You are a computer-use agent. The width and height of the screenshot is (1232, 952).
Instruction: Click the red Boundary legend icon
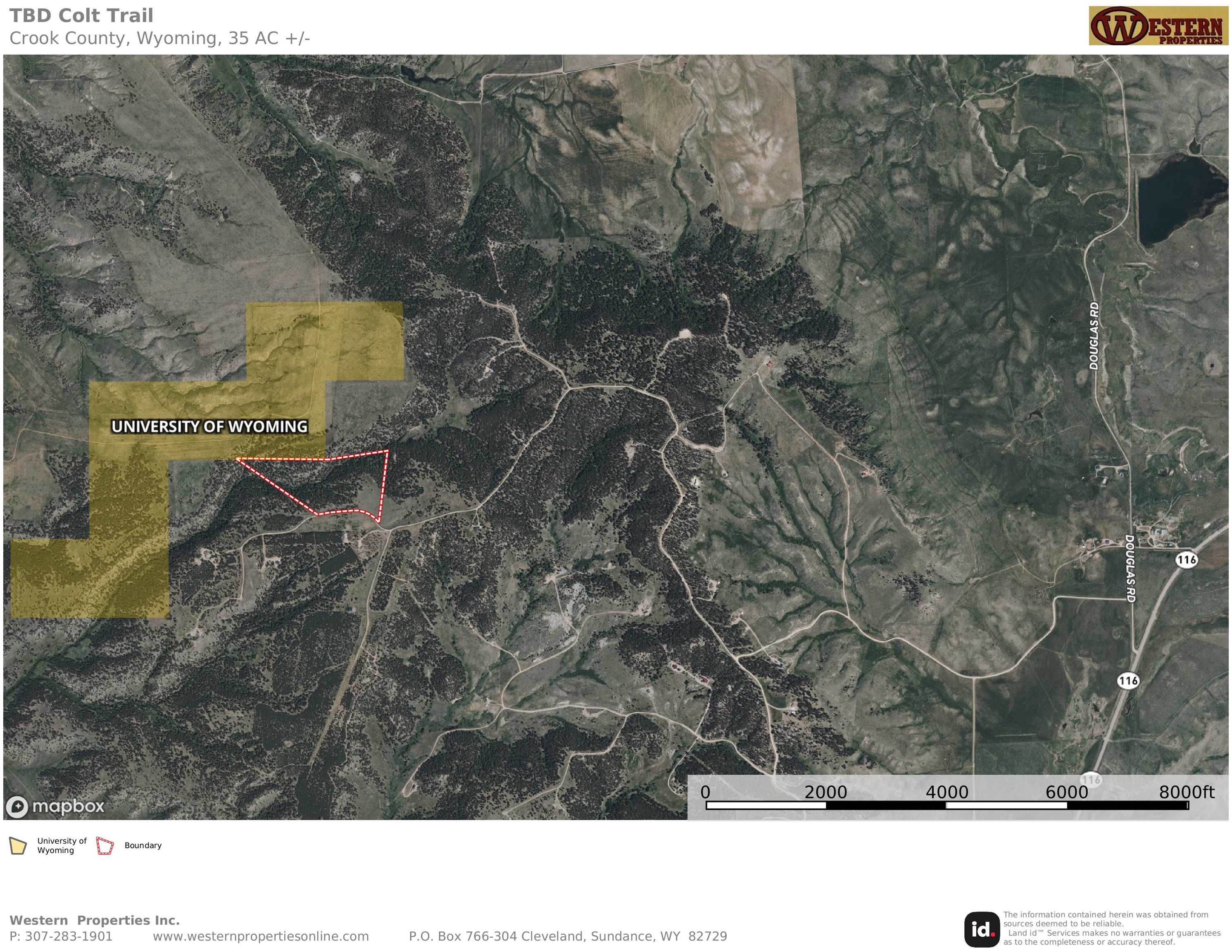(x=105, y=846)
